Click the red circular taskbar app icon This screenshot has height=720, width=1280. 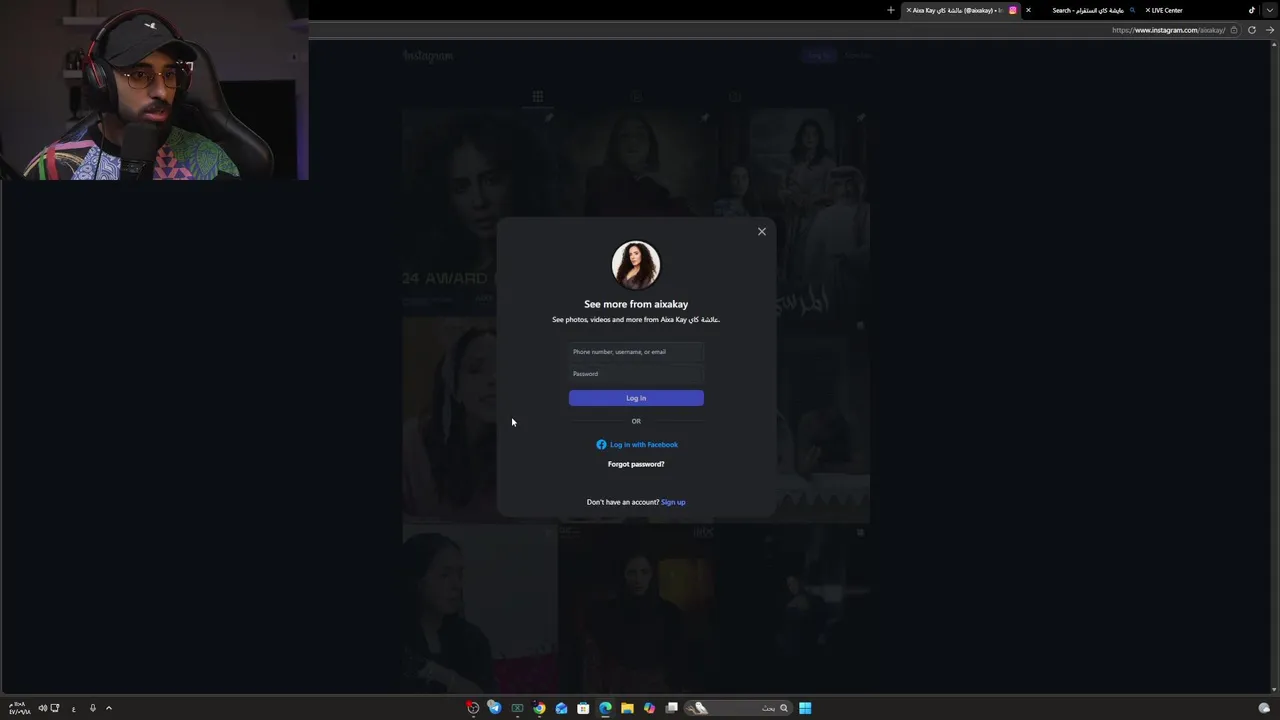click(x=473, y=708)
